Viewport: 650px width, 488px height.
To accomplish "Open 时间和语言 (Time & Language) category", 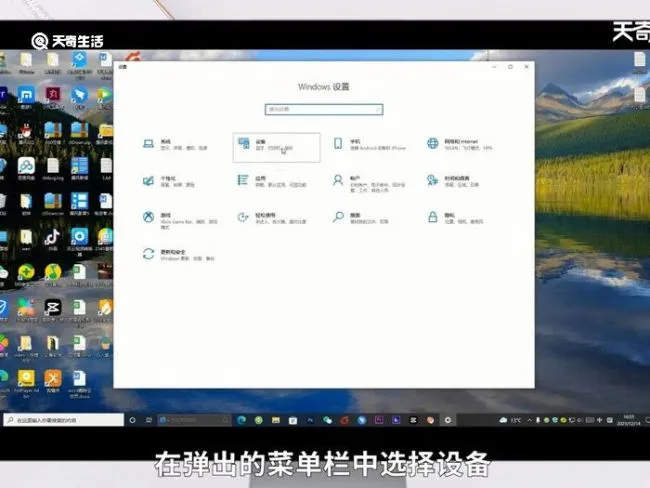I will click(454, 182).
